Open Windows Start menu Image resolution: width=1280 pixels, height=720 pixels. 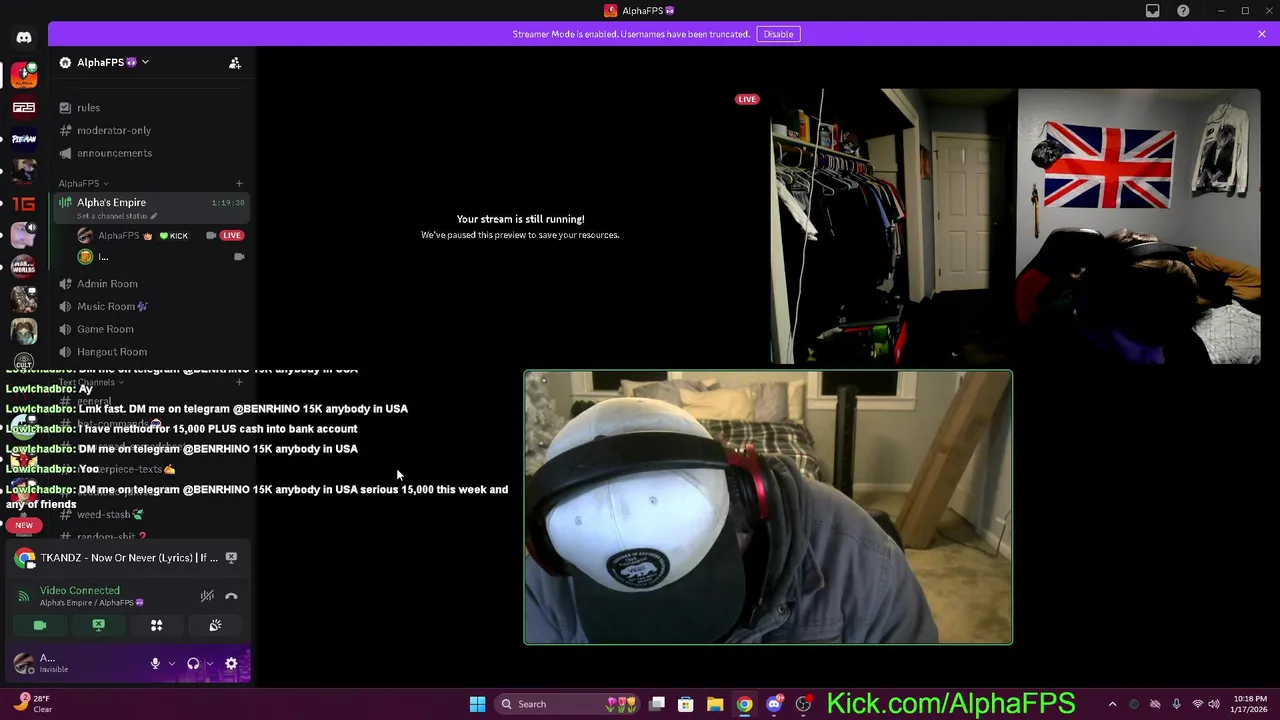pos(477,704)
